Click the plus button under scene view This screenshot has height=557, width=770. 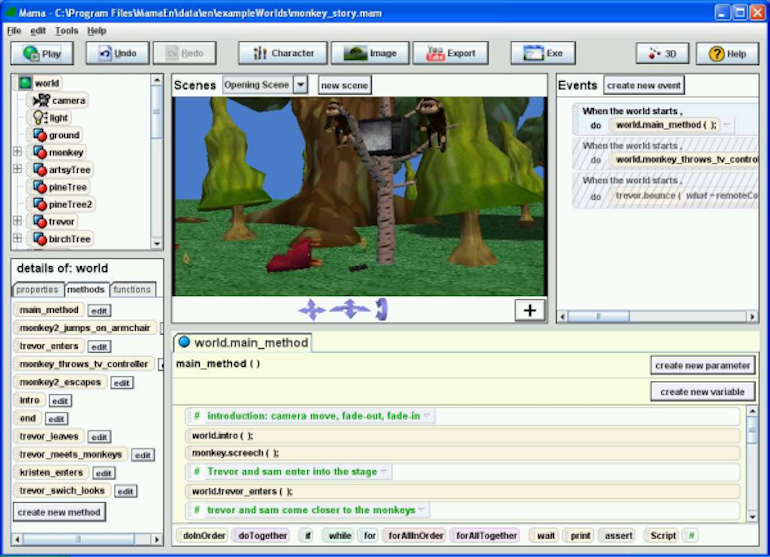pyautogui.click(x=530, y=310)
